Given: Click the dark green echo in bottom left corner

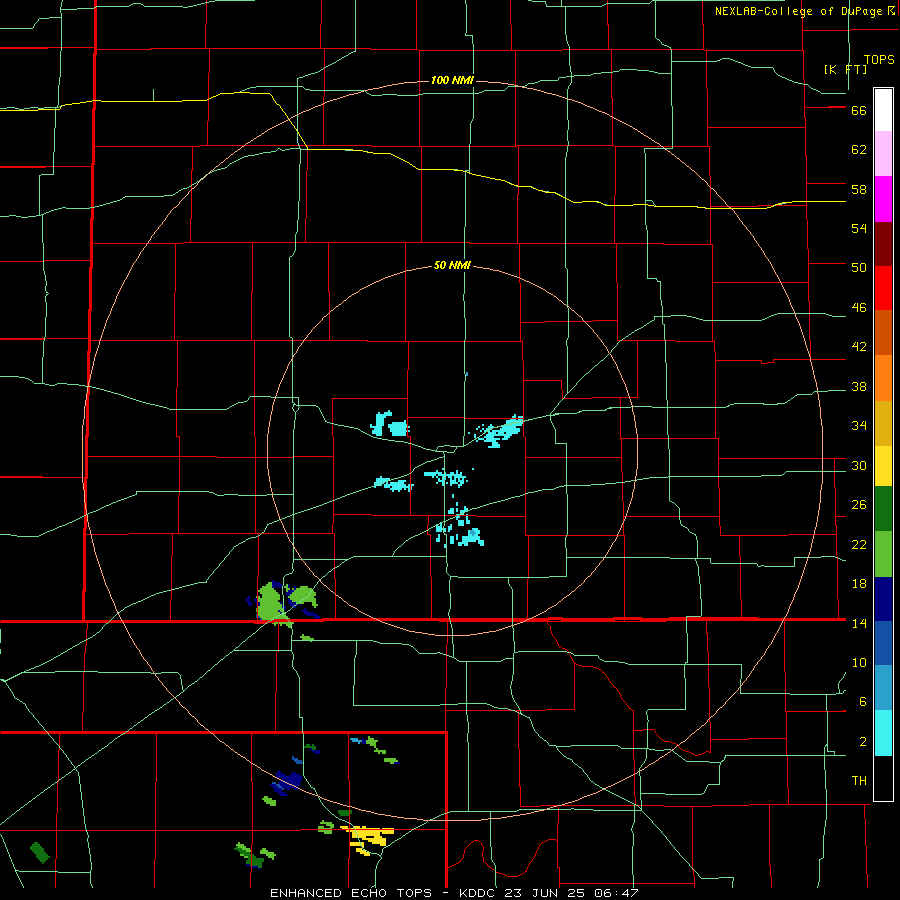Looking at the screenshot, I should (40, 852).
